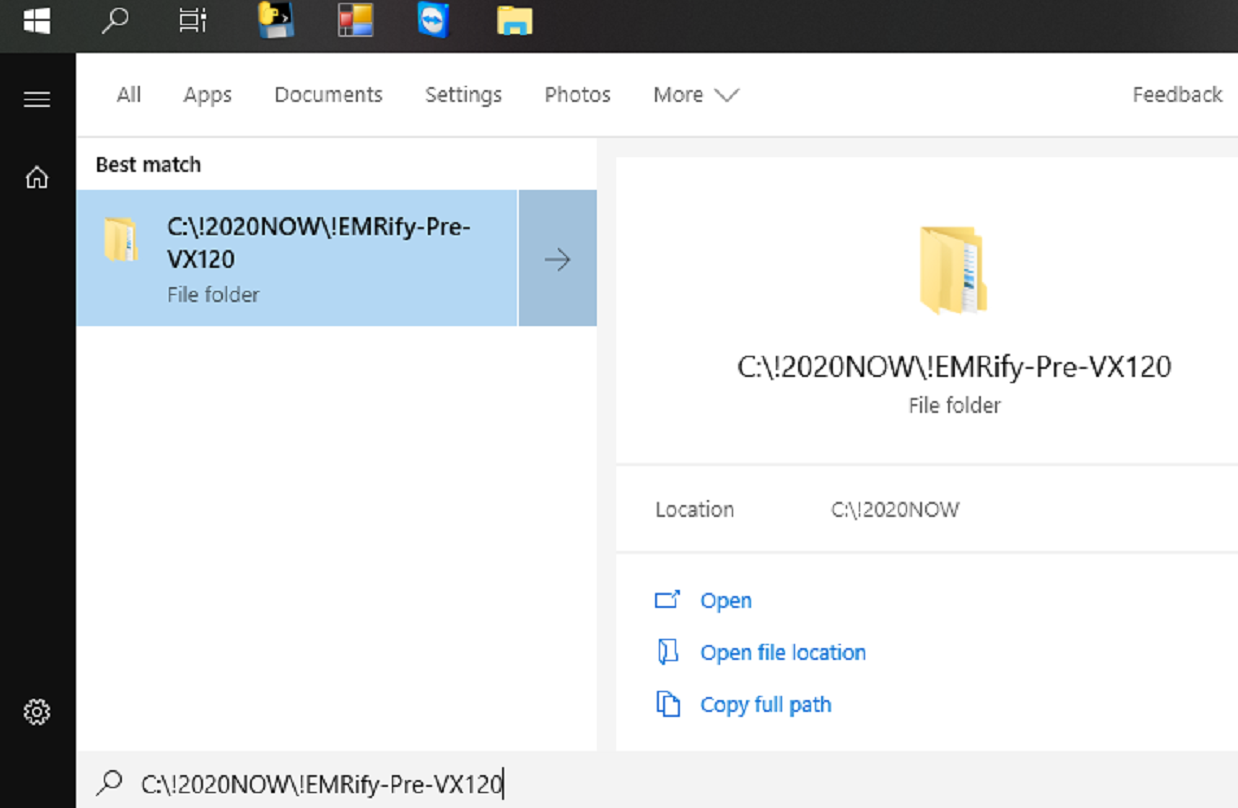Click Open file location
Viewport: 1238px width, 808px height.
783,653
